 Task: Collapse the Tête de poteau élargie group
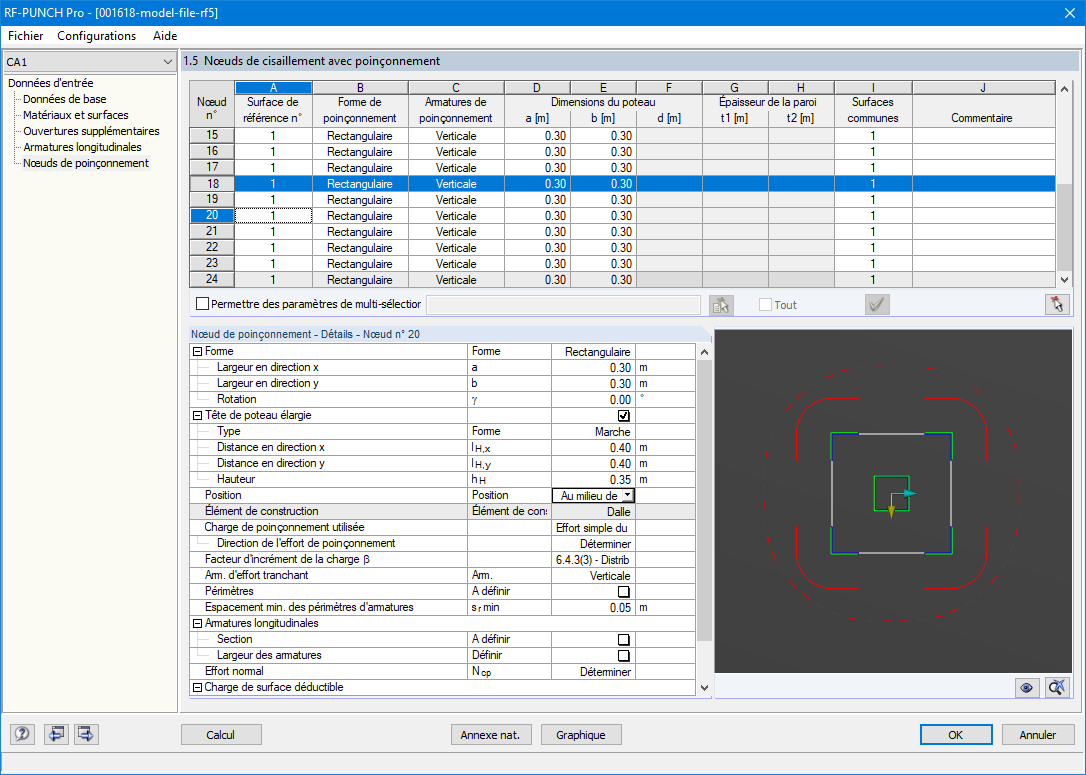(x=197, y=416)
